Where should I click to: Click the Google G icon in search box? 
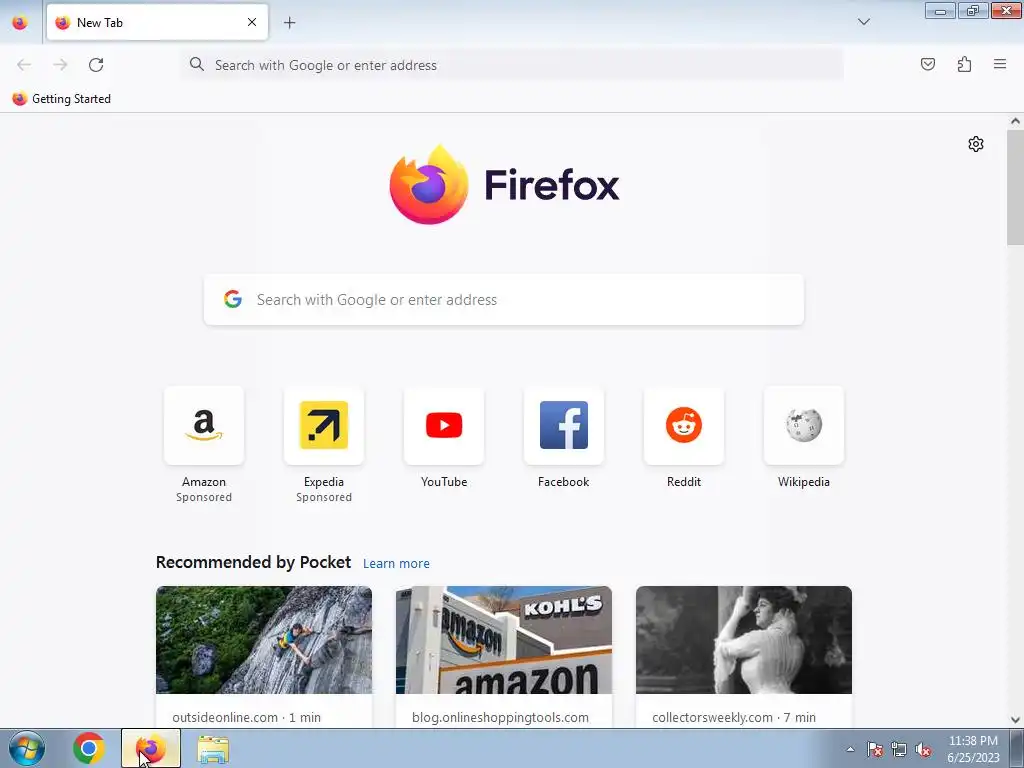pos(233,299)
